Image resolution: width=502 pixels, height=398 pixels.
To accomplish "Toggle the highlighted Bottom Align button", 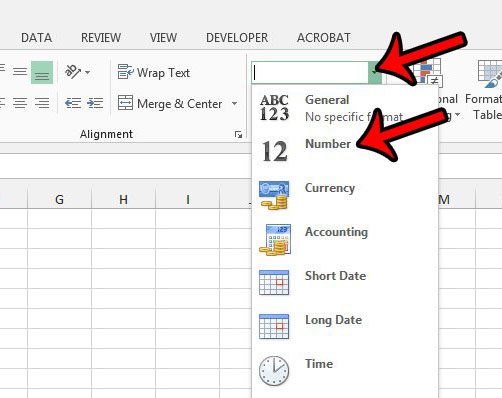I will [42, 72].
